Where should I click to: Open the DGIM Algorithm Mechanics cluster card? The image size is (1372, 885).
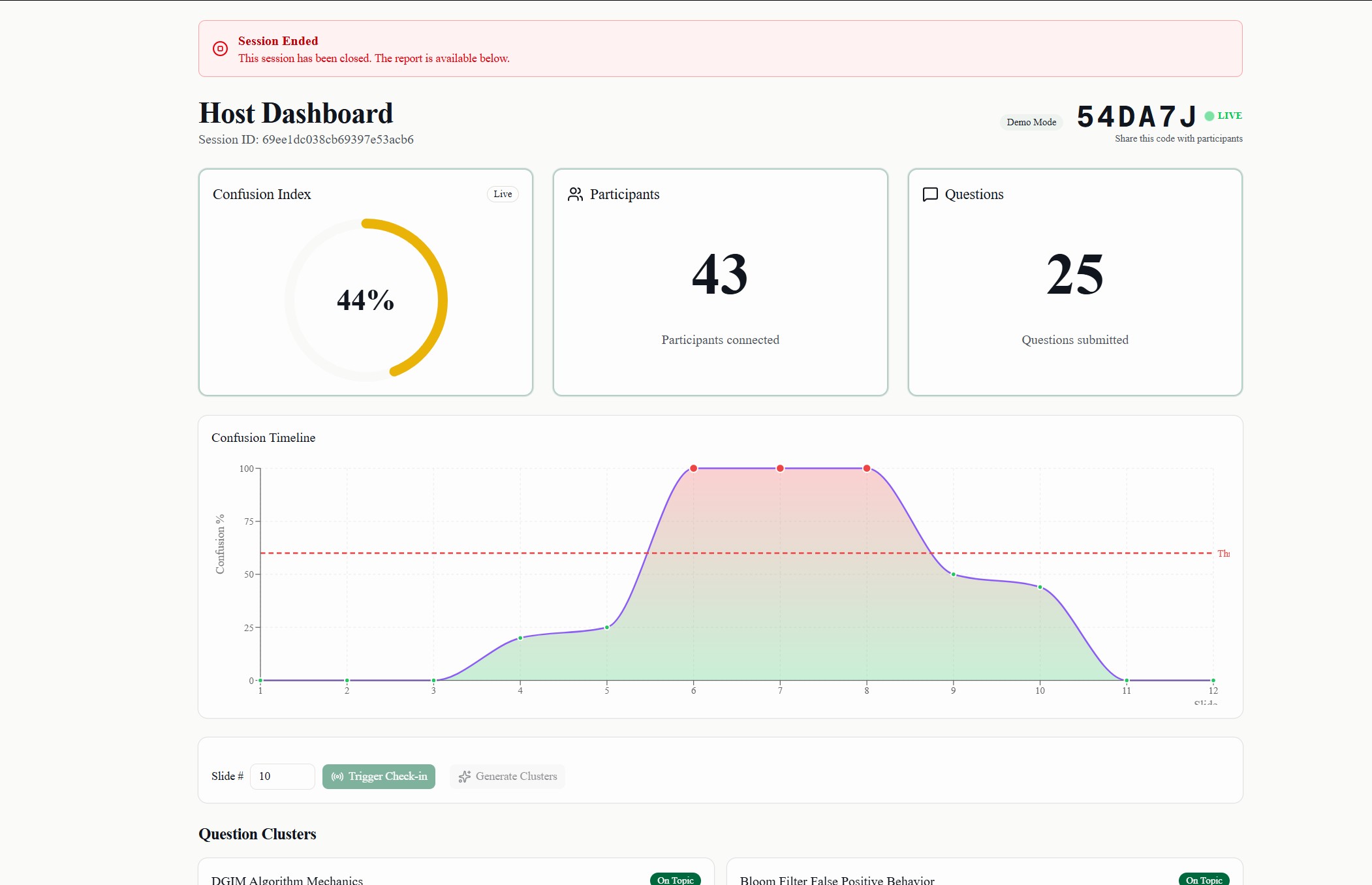tap(287, 880)
